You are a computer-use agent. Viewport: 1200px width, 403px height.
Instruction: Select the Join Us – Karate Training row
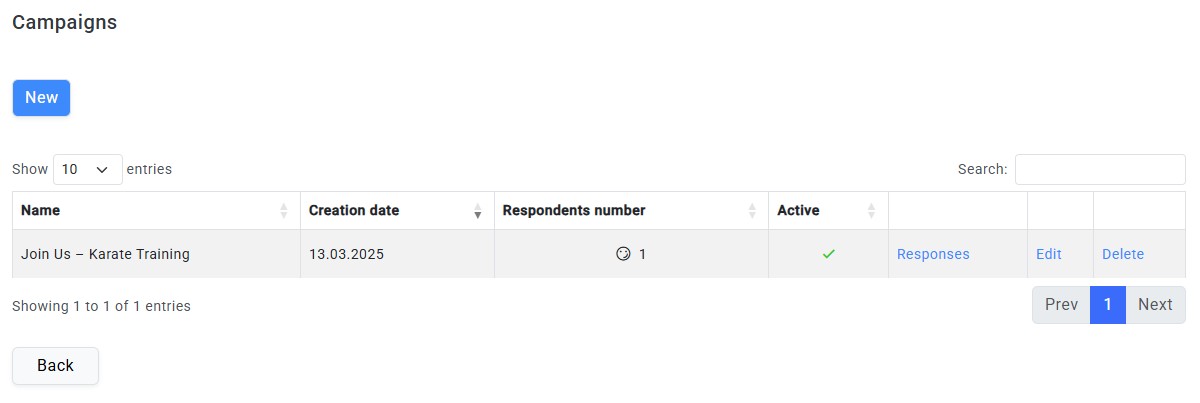599,254
